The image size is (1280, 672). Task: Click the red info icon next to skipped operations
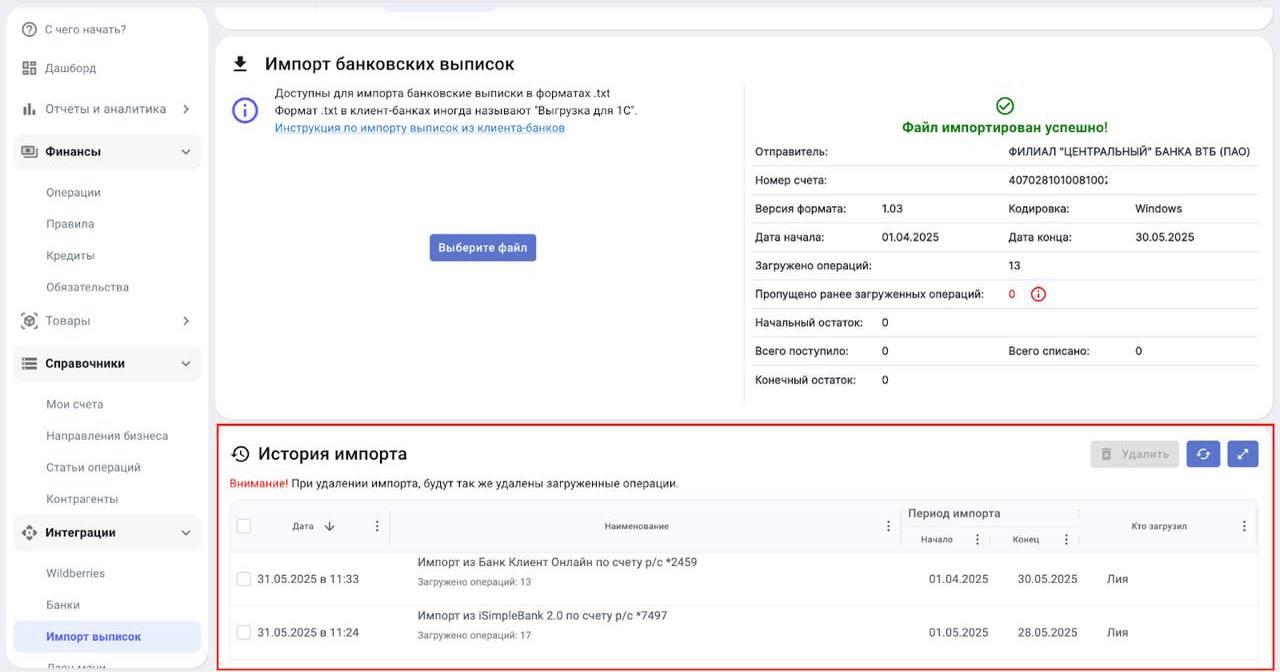1038,294
